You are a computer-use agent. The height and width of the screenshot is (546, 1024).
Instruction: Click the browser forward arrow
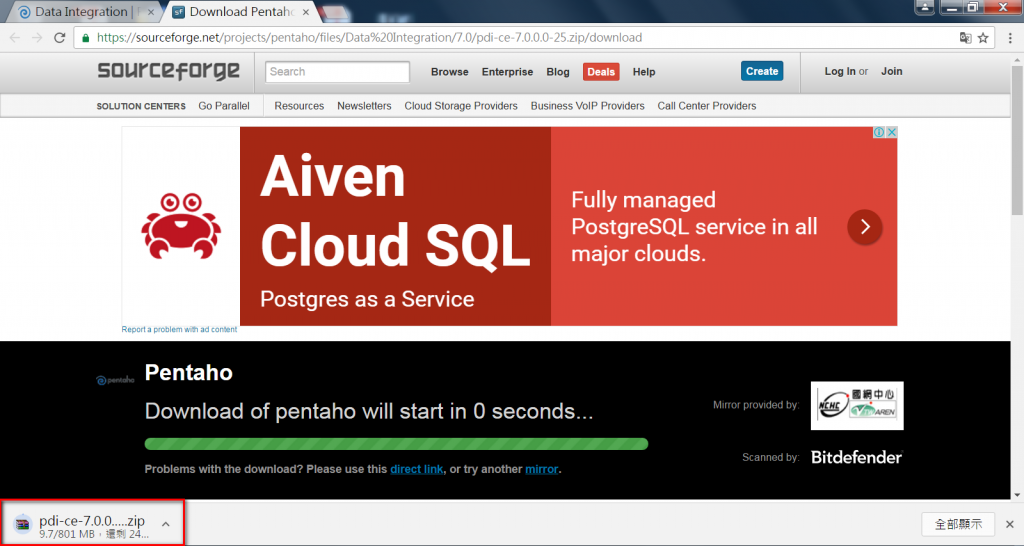click(37, 38)
